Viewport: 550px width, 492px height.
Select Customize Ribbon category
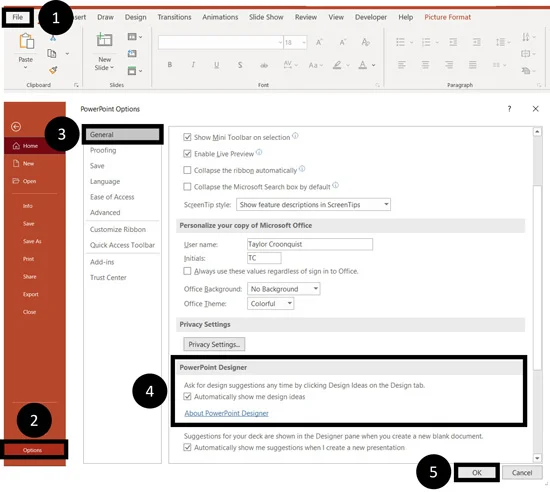tap(118, 229)
